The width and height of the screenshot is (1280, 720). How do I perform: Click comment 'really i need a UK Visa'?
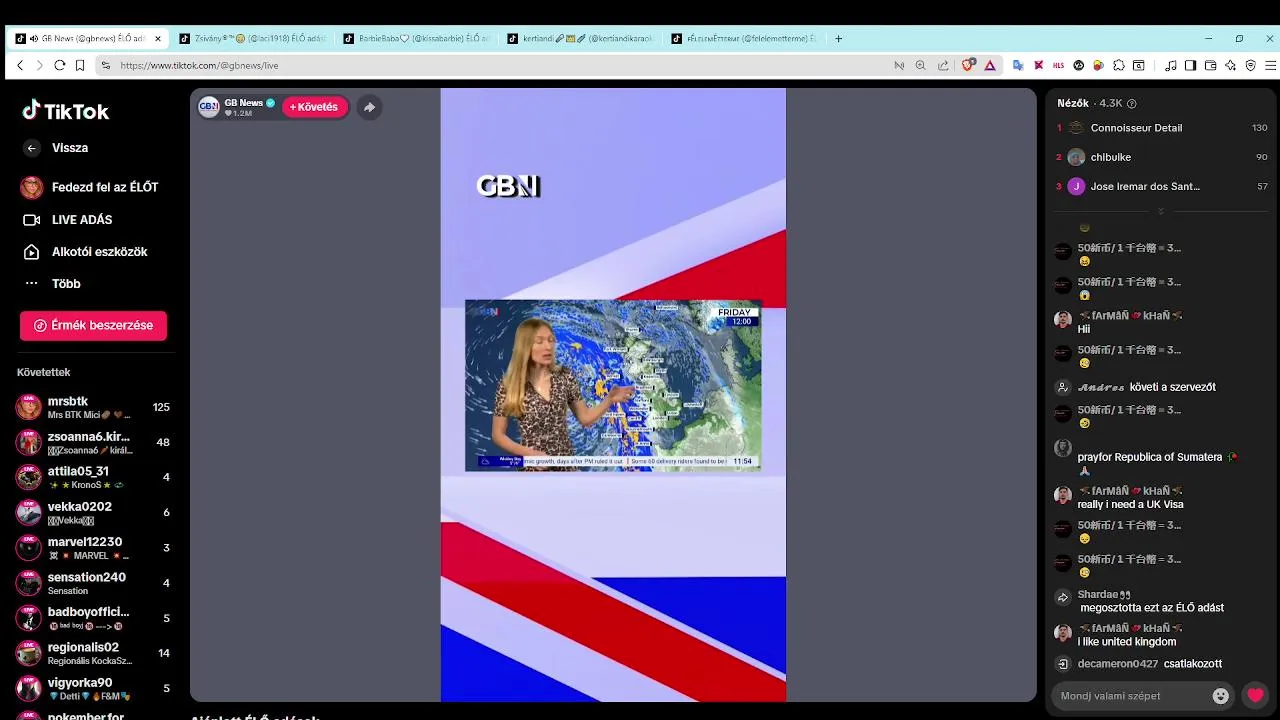pyautogui.click(x=1130, y=504)
